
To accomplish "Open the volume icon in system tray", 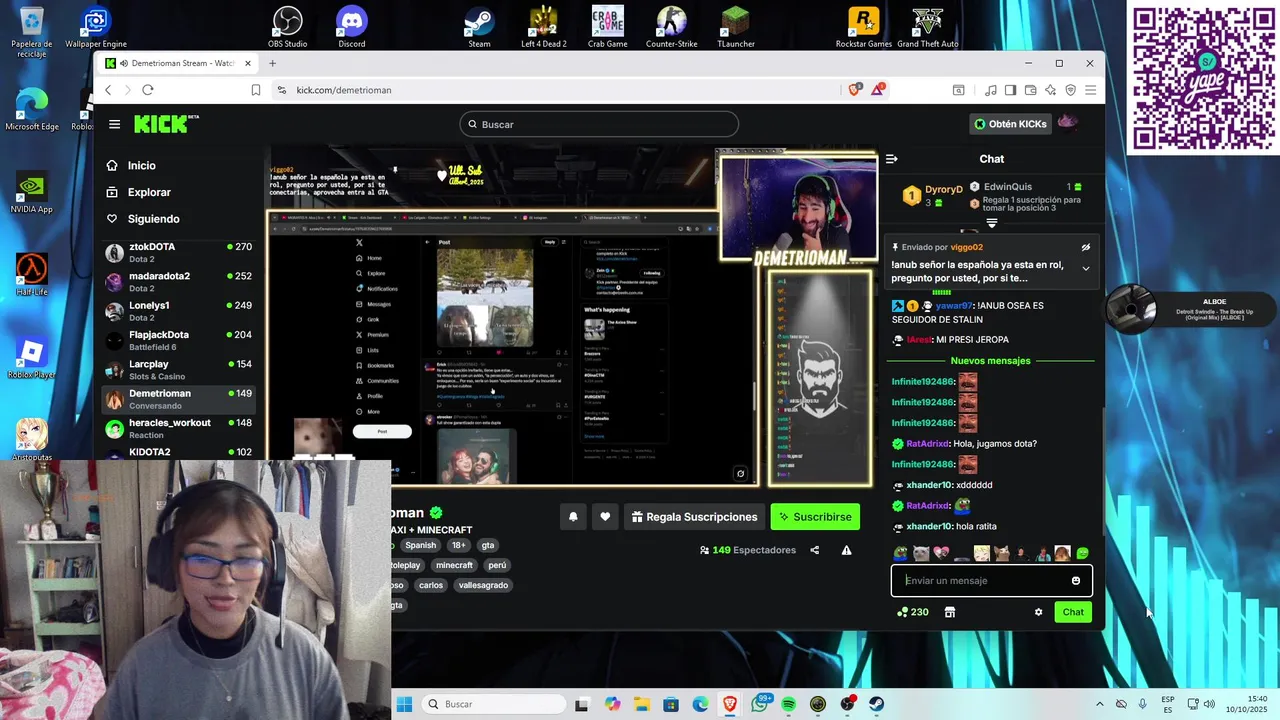I will (1209, 704).
